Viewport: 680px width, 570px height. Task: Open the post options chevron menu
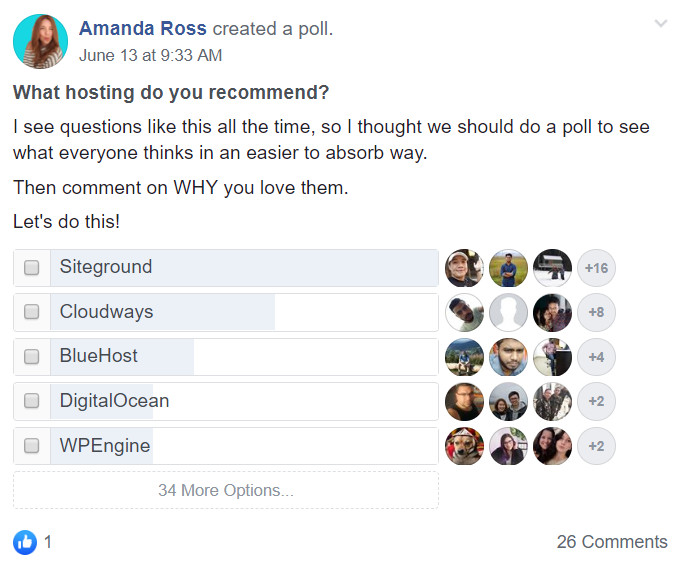[x=660, y=24]
